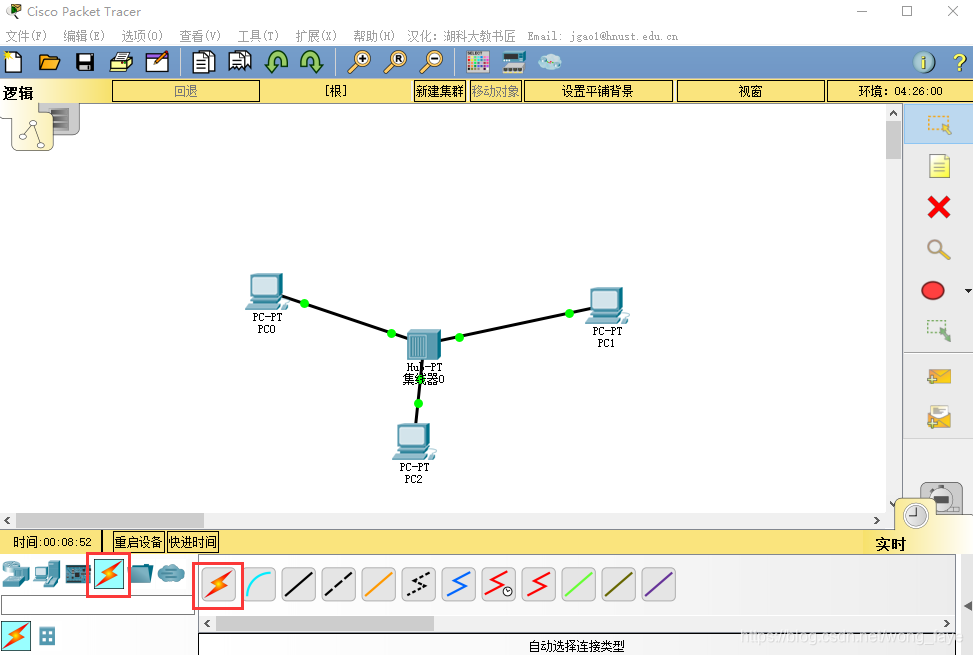Image resolution: width=973 pixels, height=655 pixels.
Task: Select the purple USB cable
Action: coord(658,585)
